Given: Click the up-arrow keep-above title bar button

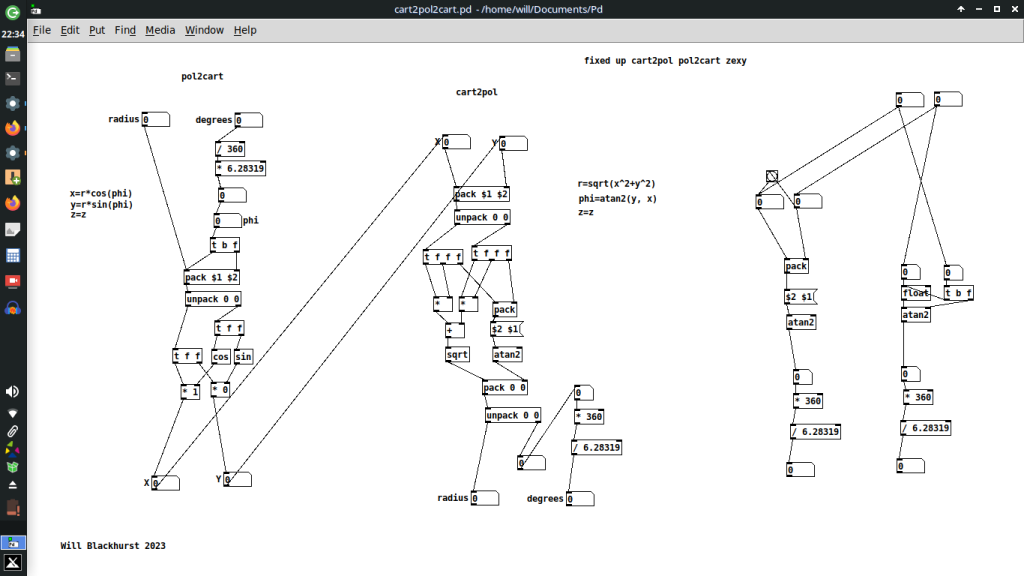Looking at the screenshot, I should tap(961, 9).
